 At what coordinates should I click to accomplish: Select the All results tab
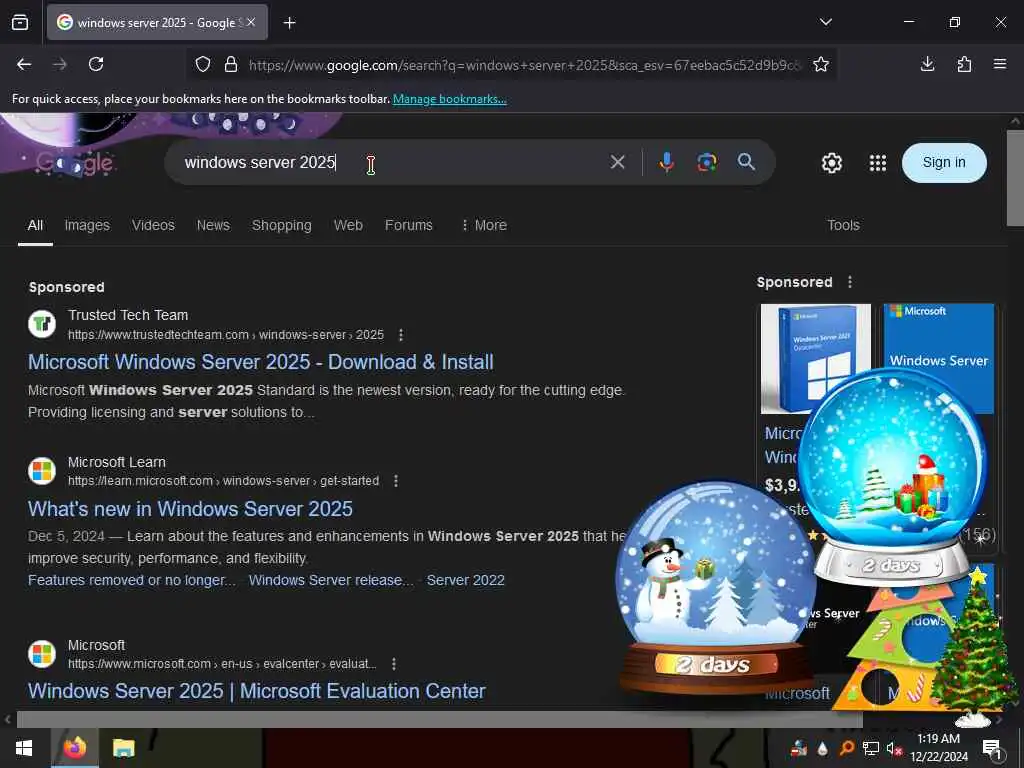(x=35, y=225)
